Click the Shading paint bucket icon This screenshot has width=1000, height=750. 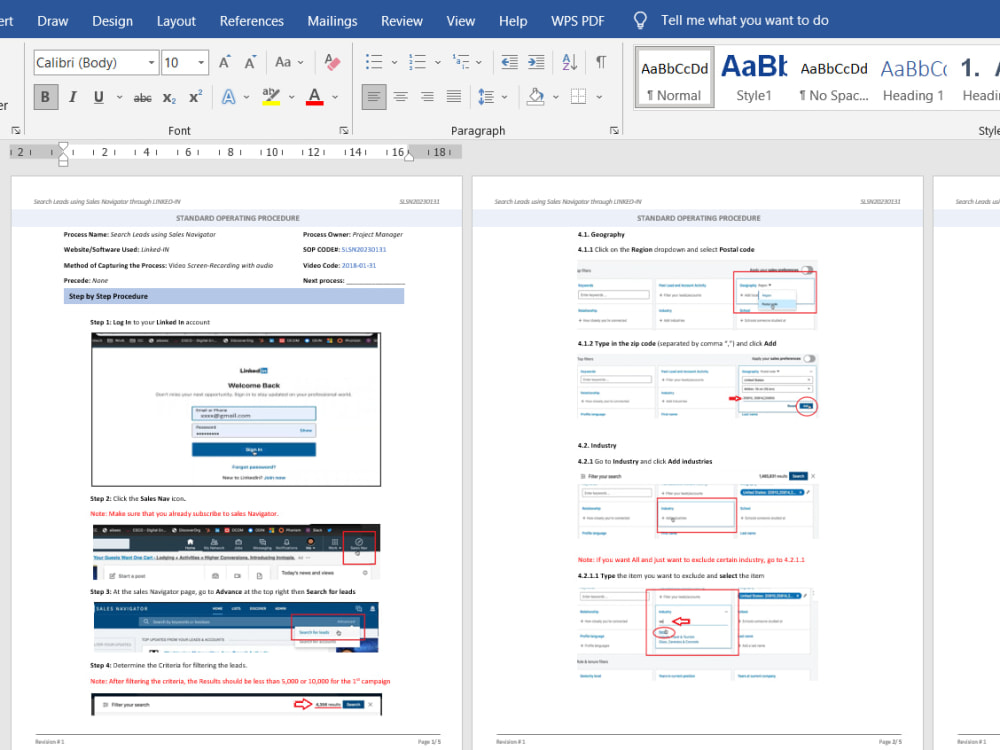click(x=536, y=97)
